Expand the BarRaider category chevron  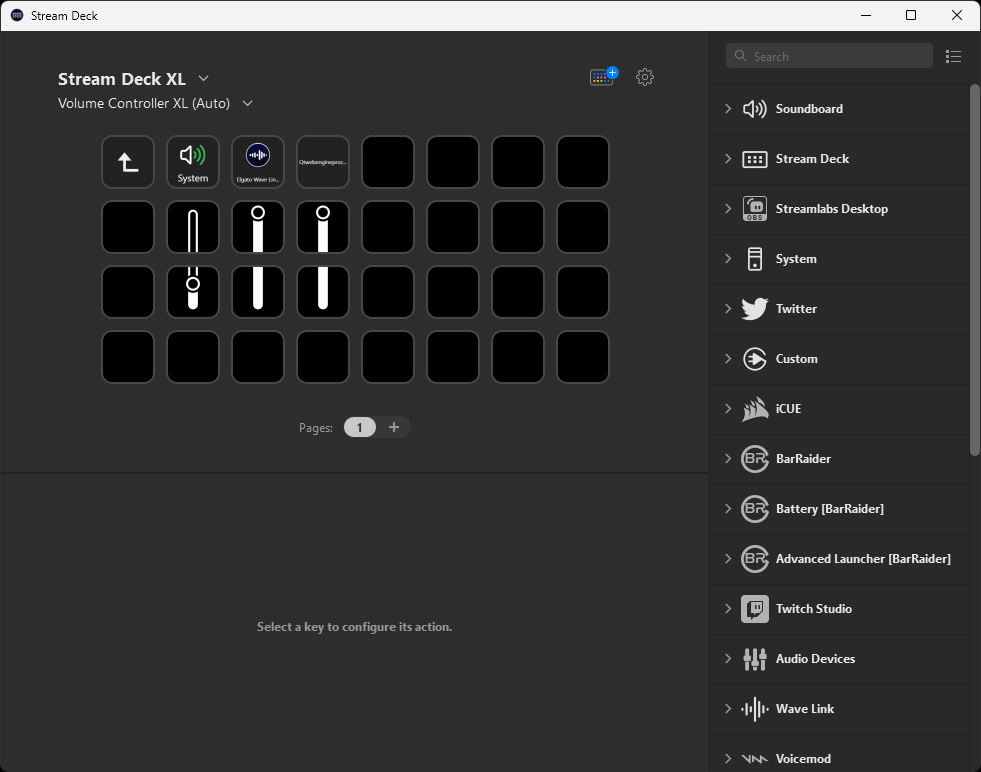(728, 459)
